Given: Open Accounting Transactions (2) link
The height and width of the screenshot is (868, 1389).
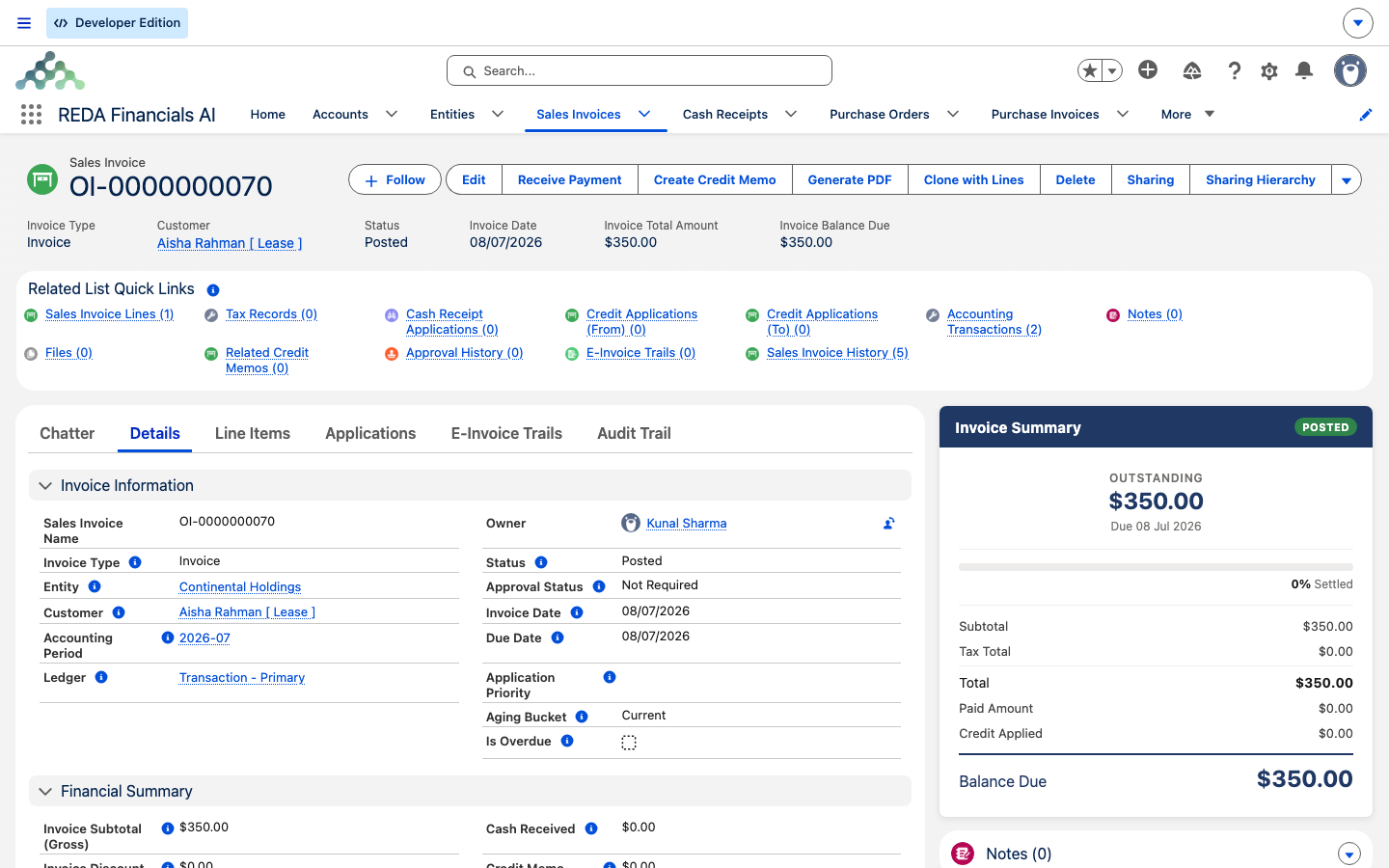Looking at the screenshot, I should (x=994, y=322).
